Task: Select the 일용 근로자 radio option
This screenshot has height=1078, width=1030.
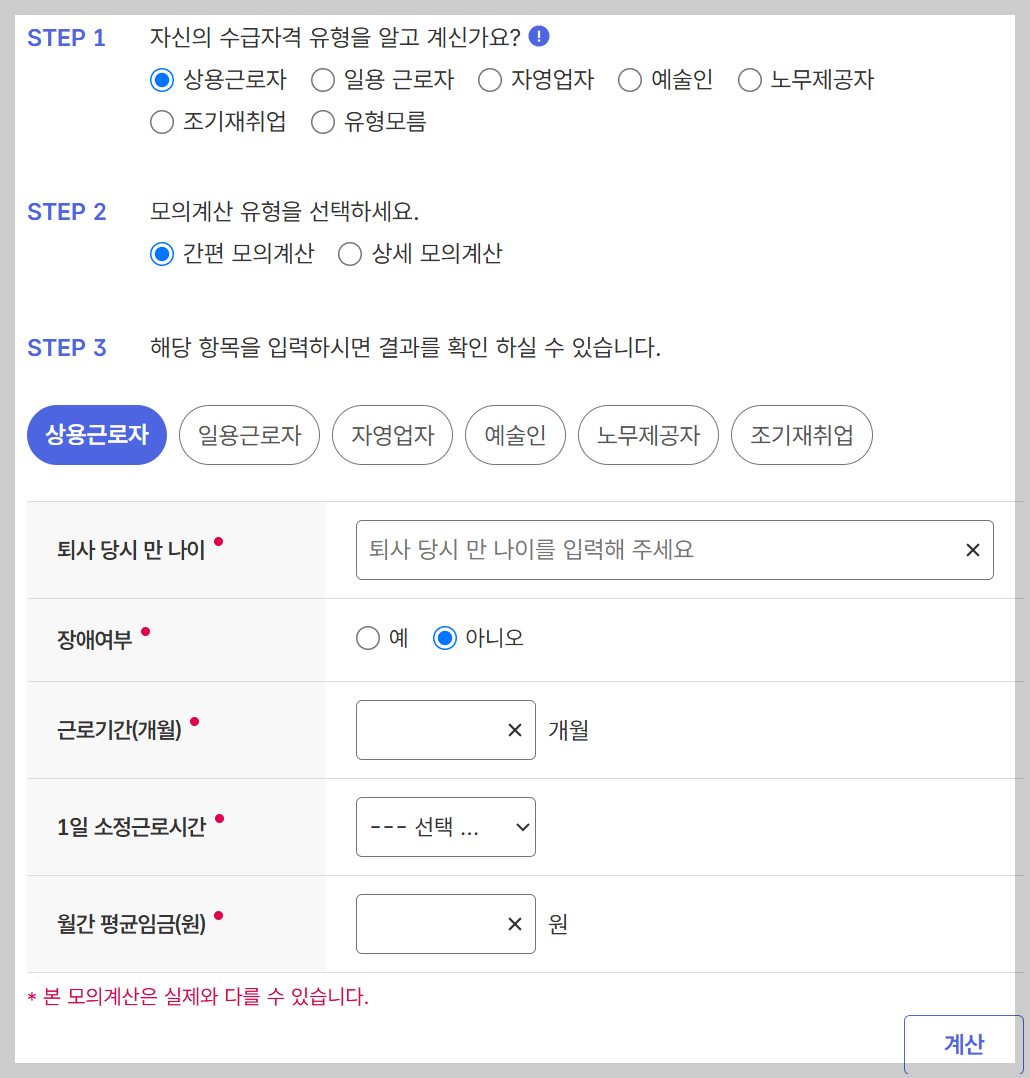Action: coord(323,81)
